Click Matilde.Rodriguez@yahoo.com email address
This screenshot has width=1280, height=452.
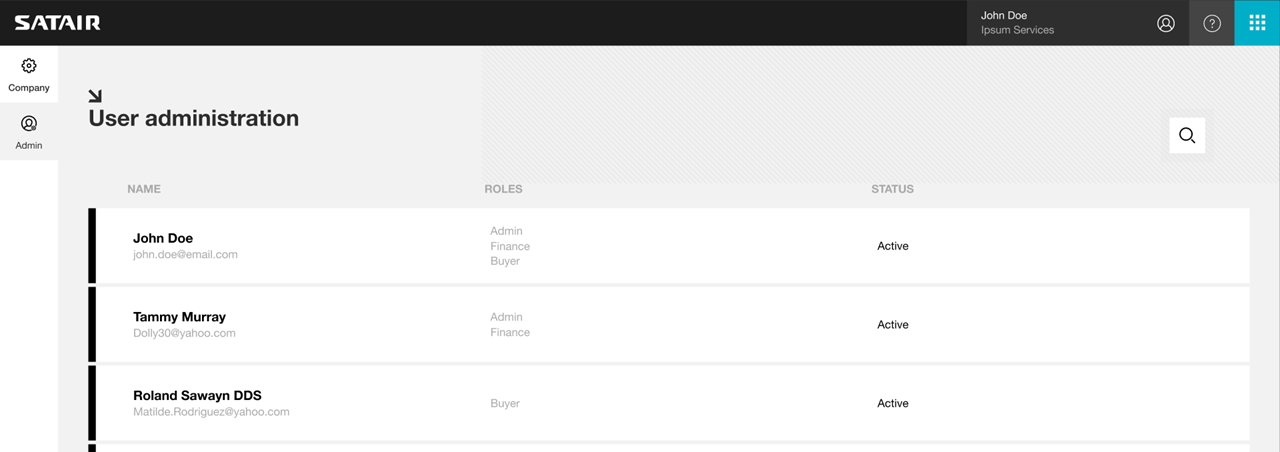pyautogui.click(x=211, y=412)
